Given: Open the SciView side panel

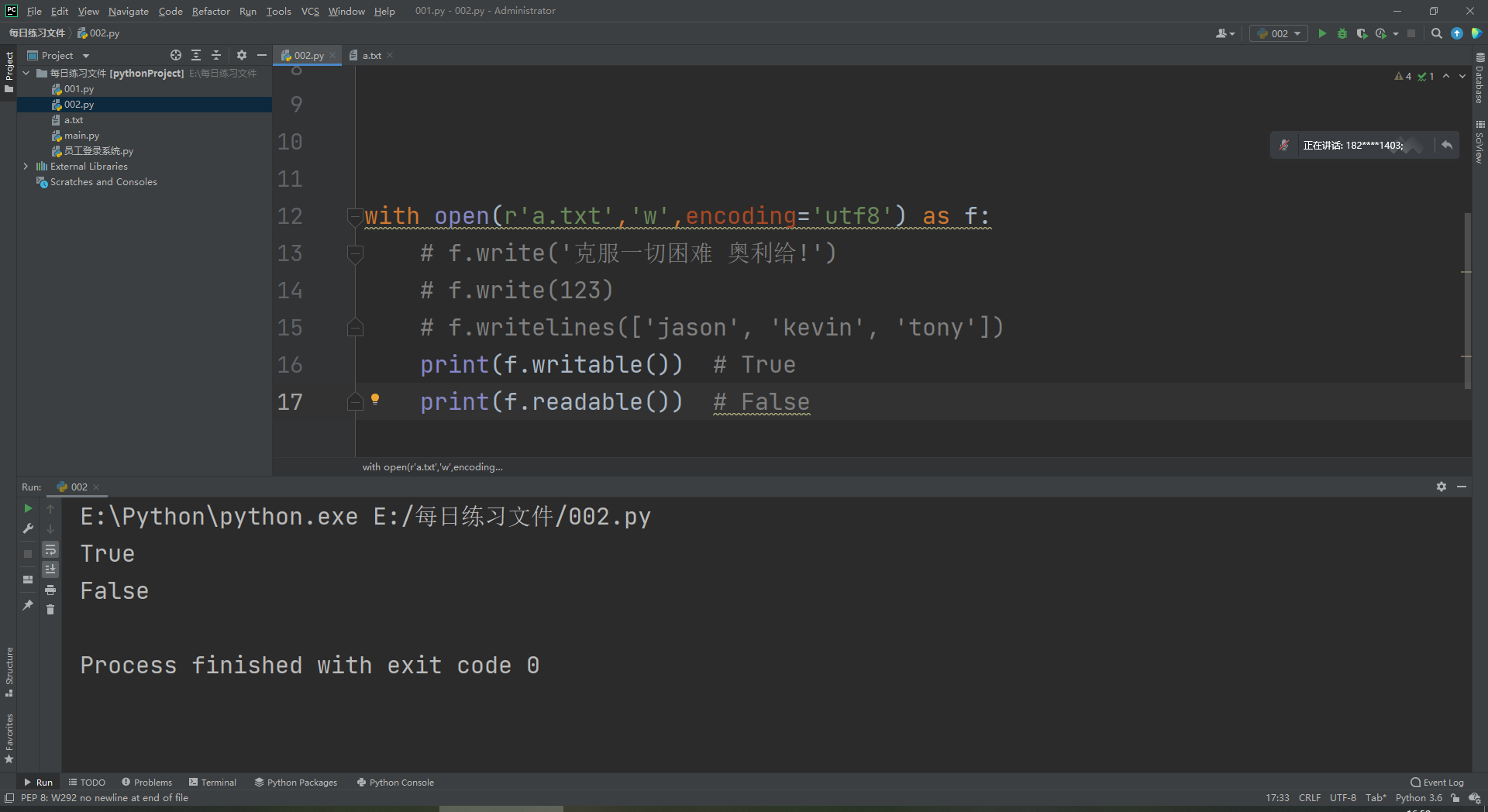Looking at the screenshot, I should (x=1479, y=142).
